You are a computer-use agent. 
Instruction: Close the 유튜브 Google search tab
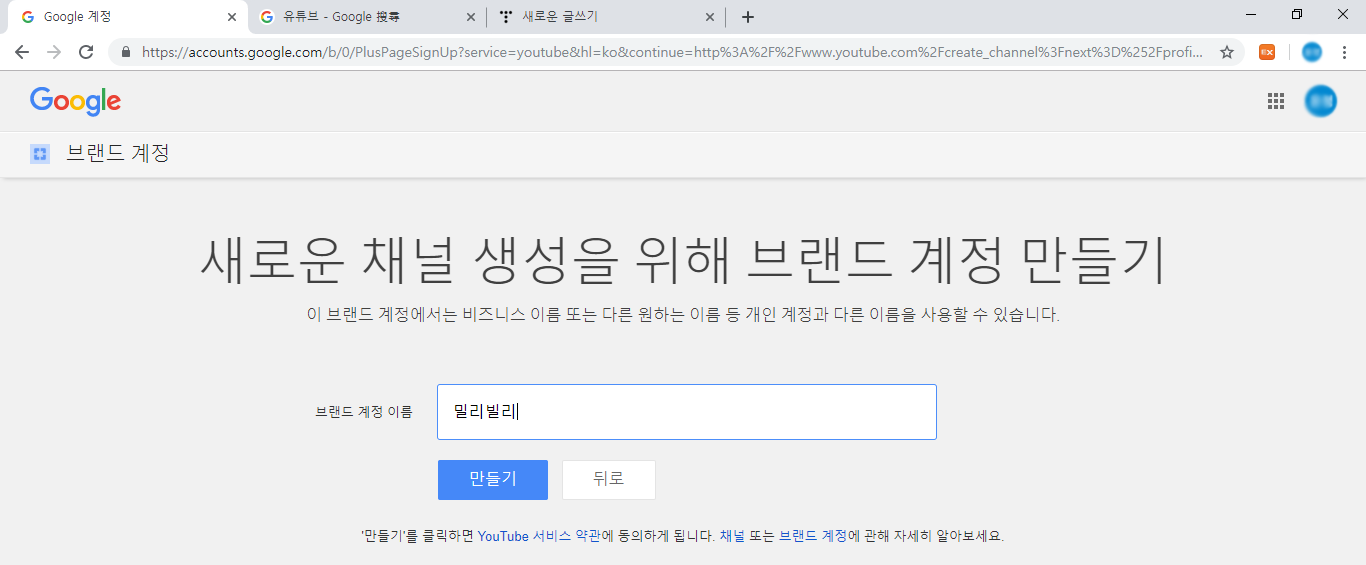point(471,17)
